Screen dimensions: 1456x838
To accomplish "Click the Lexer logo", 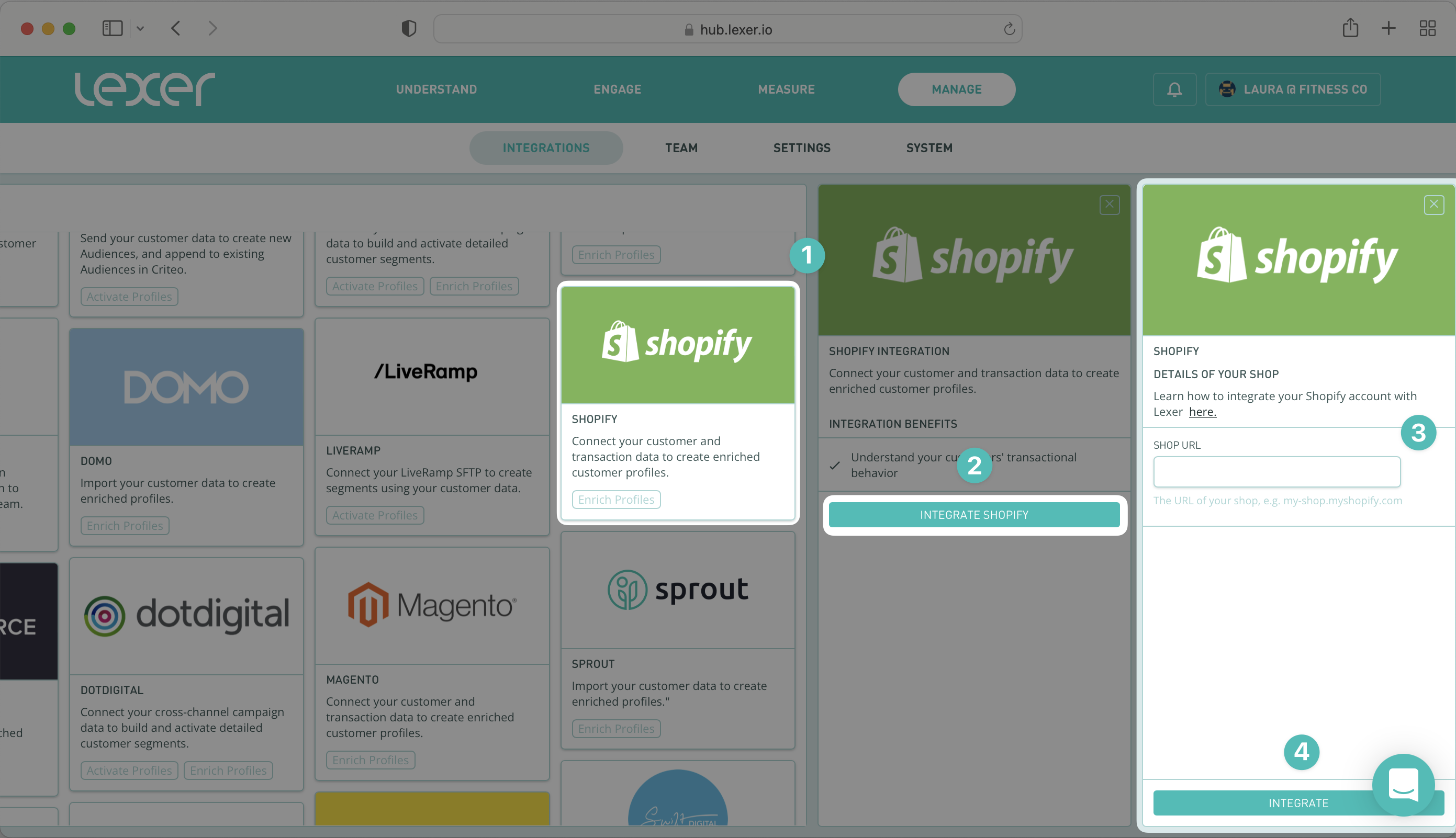I will coord(145,89).
